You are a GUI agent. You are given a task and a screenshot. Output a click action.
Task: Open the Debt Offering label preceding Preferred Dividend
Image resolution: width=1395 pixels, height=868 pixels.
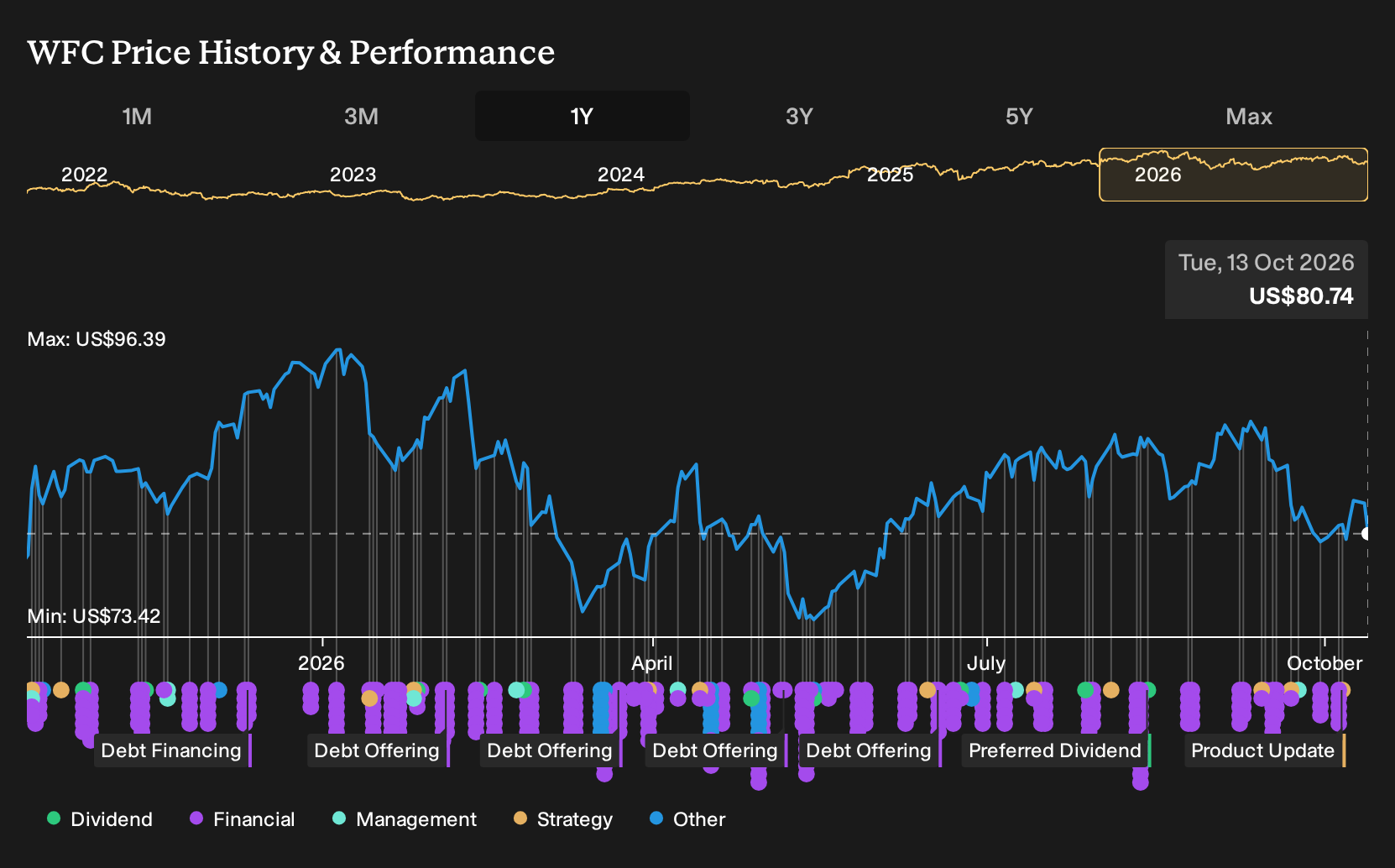coord(870,750)
